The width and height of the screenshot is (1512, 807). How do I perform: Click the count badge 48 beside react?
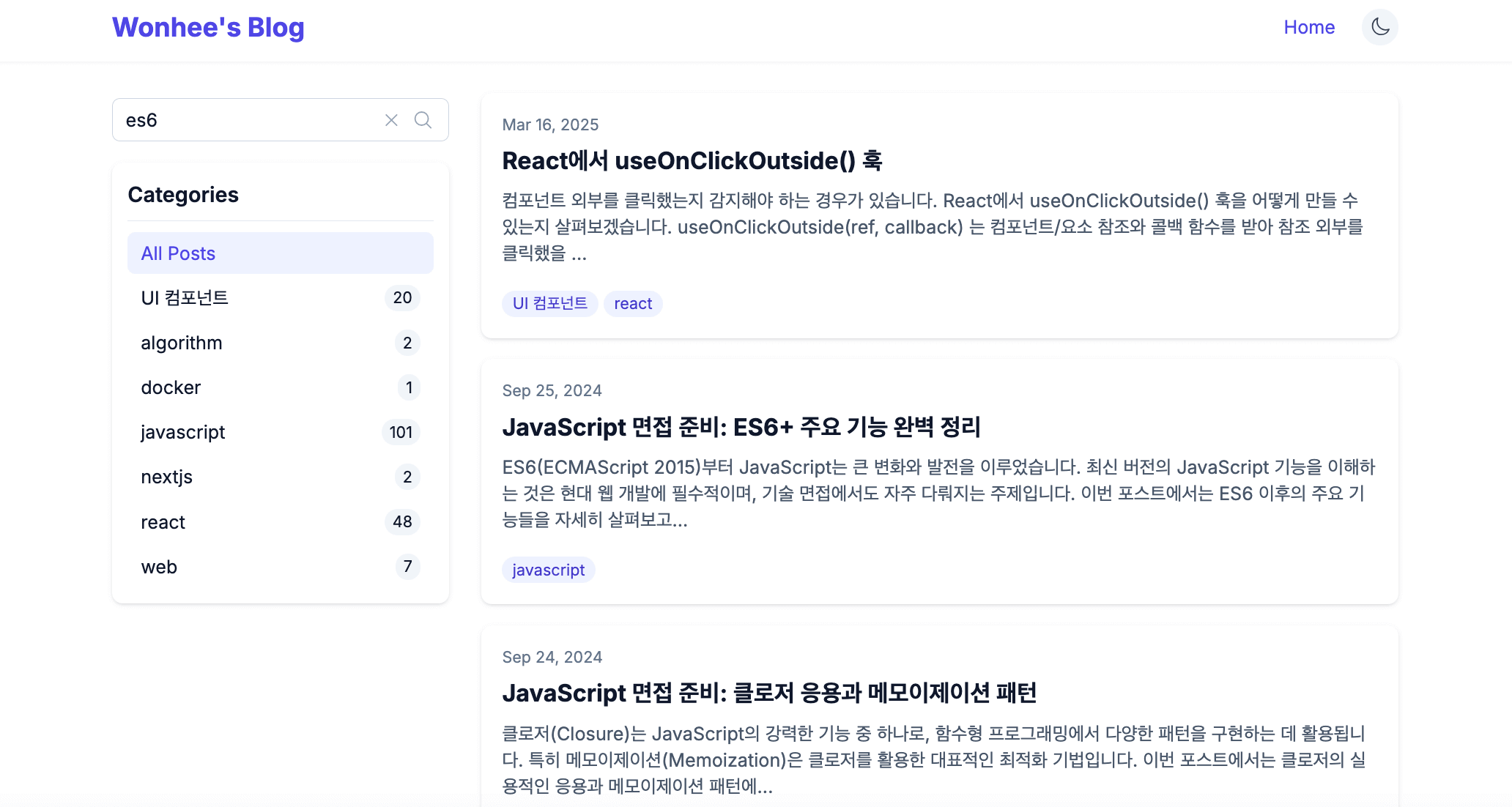click(402, 521)
